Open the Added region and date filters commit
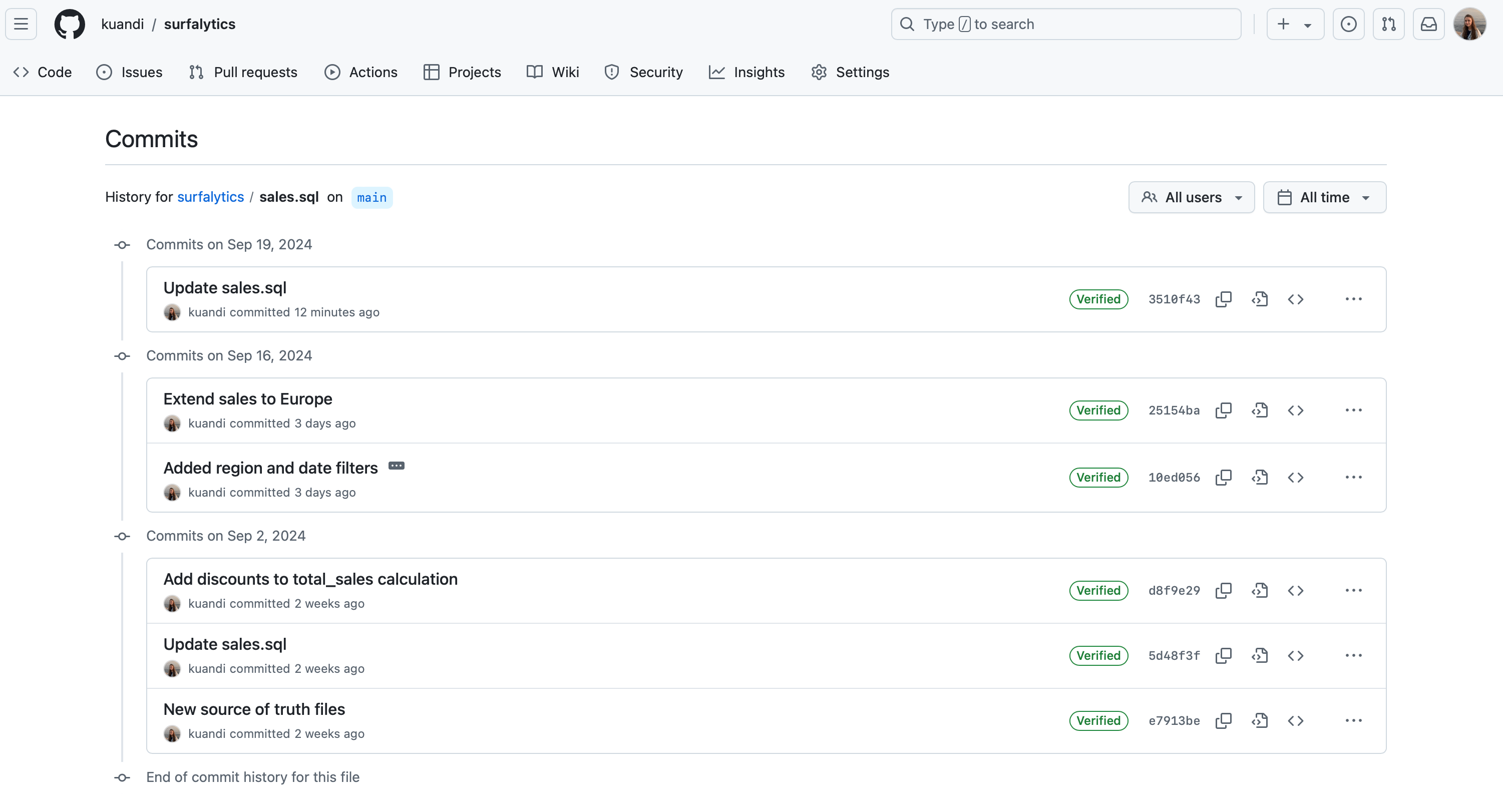 tap(271, 469)
